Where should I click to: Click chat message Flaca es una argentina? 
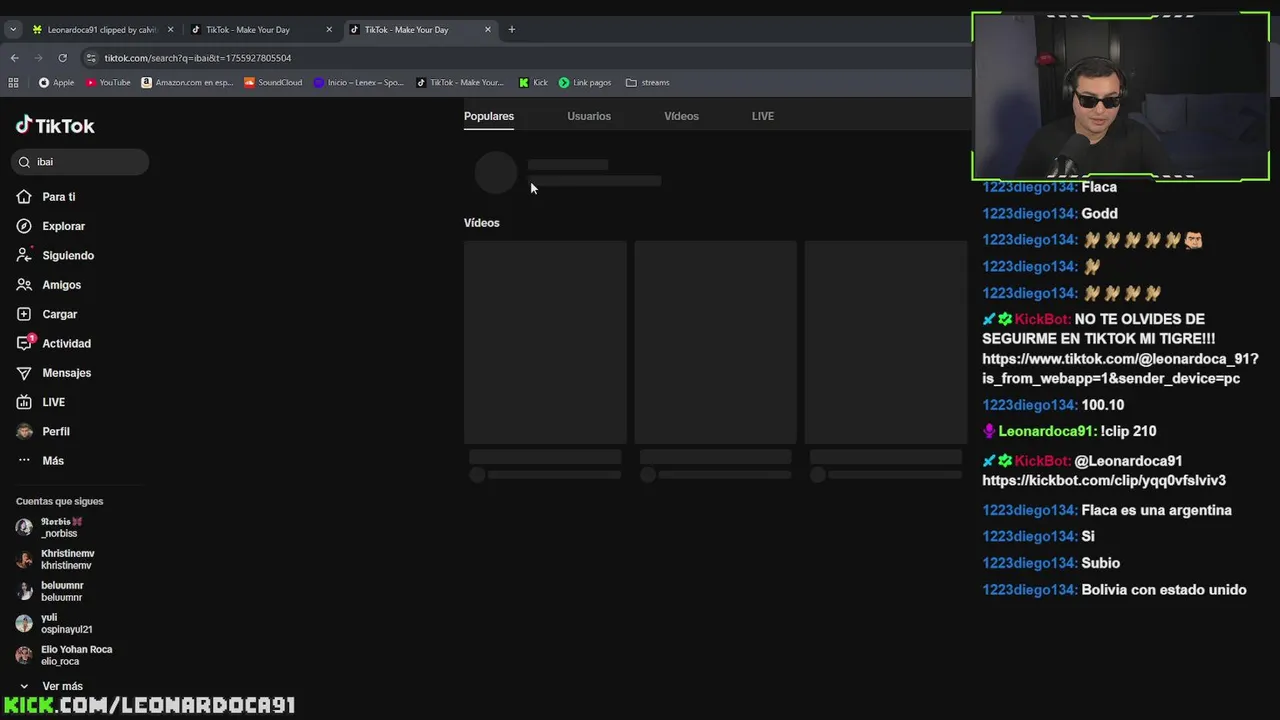(x=1156, y=510)
